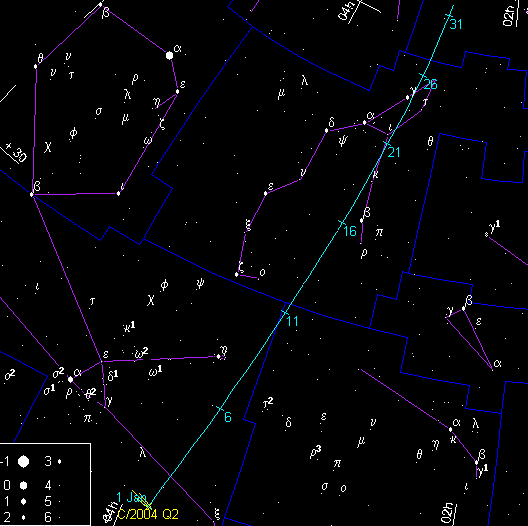528x526 pixels.
Task: Click the 04h right ascension label at top
Action: (x=345, y=11)
